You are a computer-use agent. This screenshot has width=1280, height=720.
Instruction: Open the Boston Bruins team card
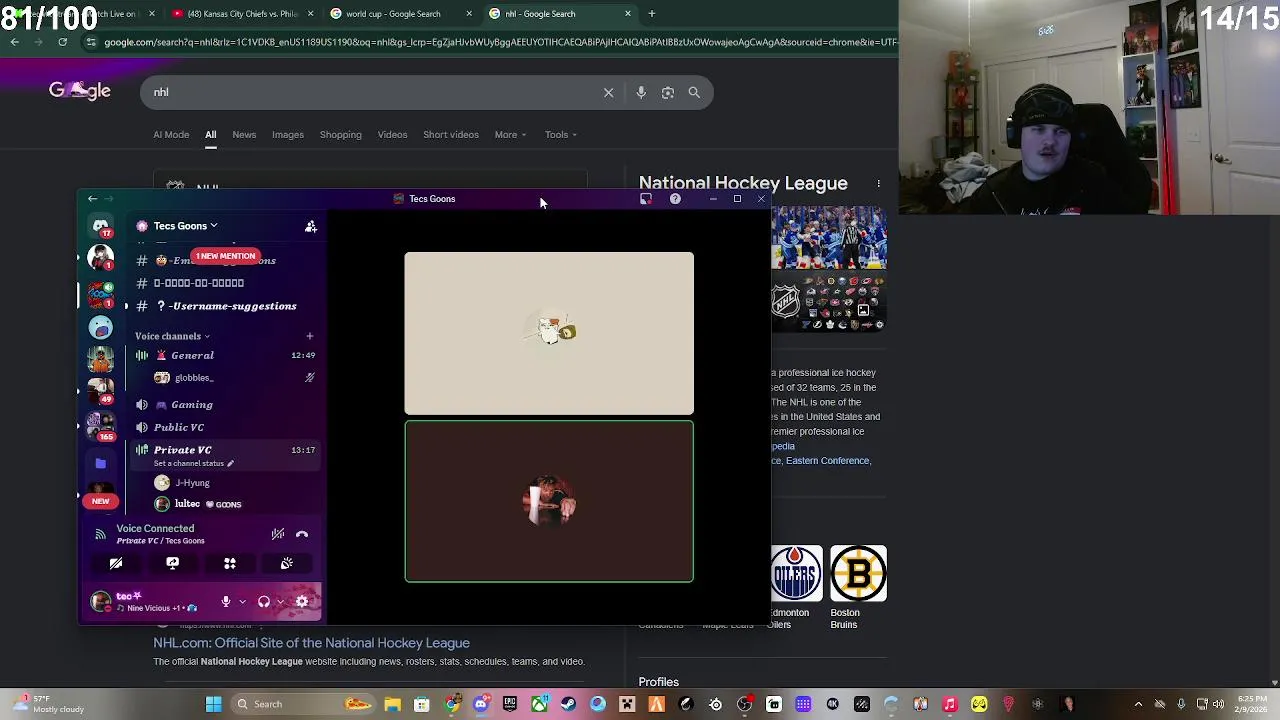858,587
